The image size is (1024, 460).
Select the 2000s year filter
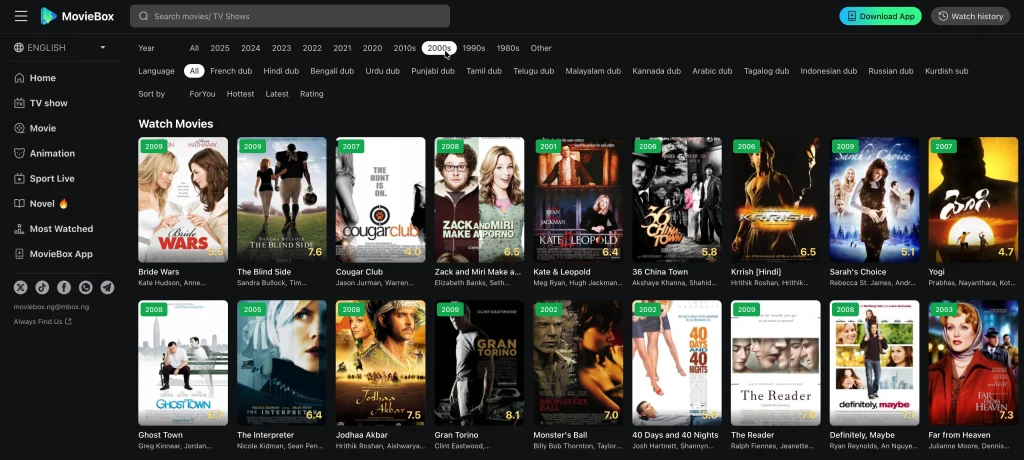coord(439,48)
